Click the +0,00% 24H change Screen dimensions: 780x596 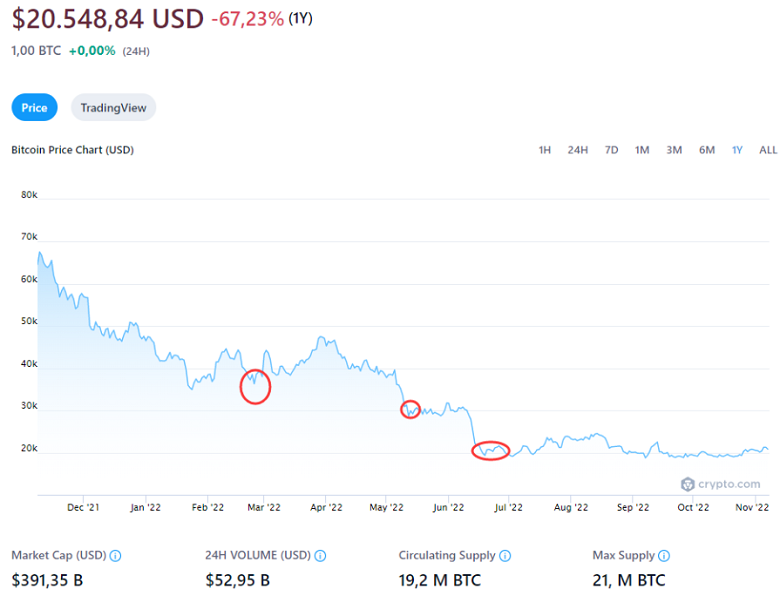pos(92,51)
